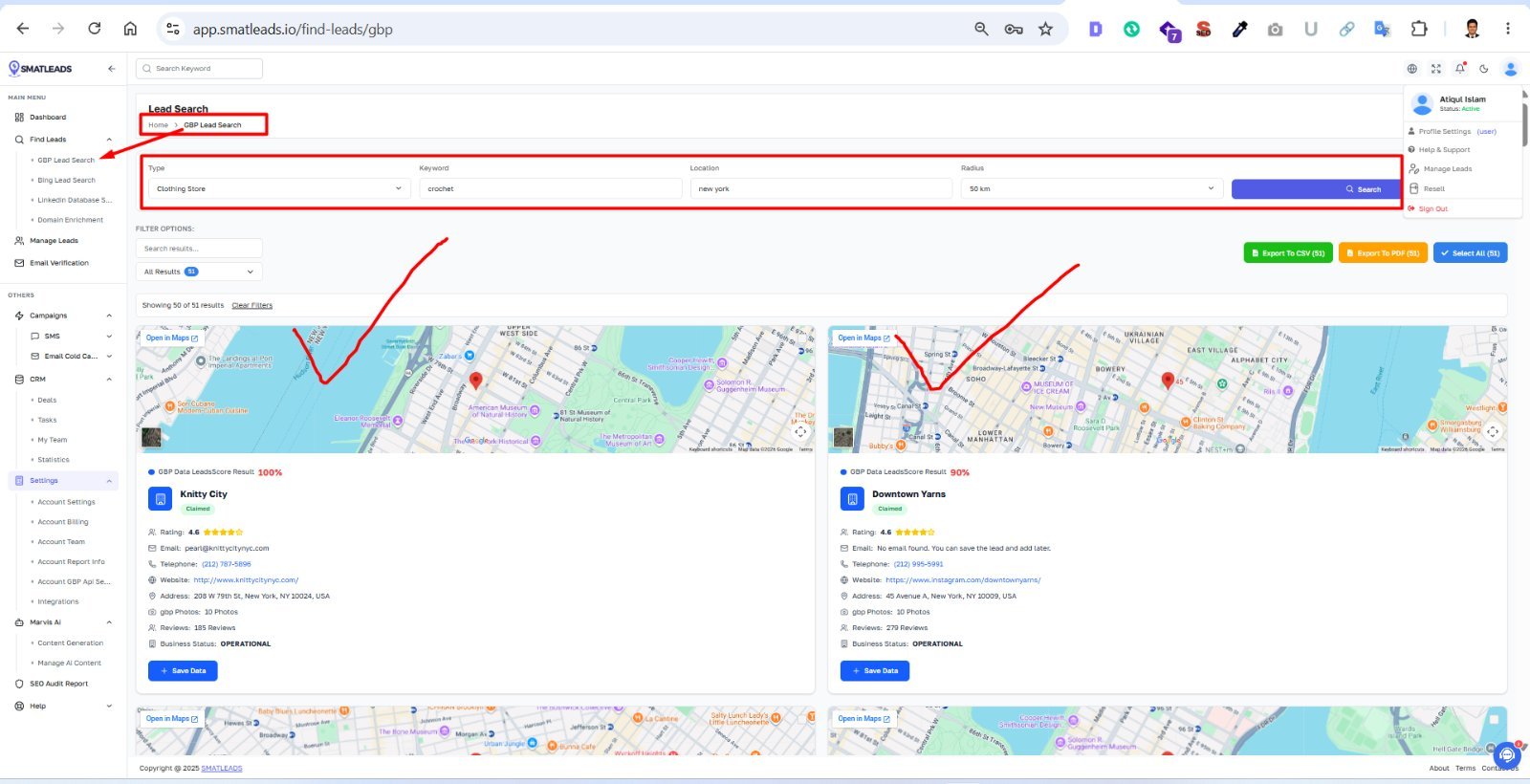Open Content Generation under Marvis AI
The height and width of the screenshot is (784, 1530).
[70, 643]
